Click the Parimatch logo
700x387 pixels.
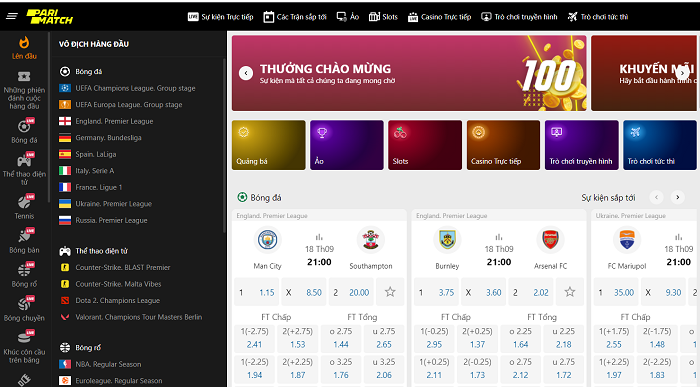(x=49, y=17)
